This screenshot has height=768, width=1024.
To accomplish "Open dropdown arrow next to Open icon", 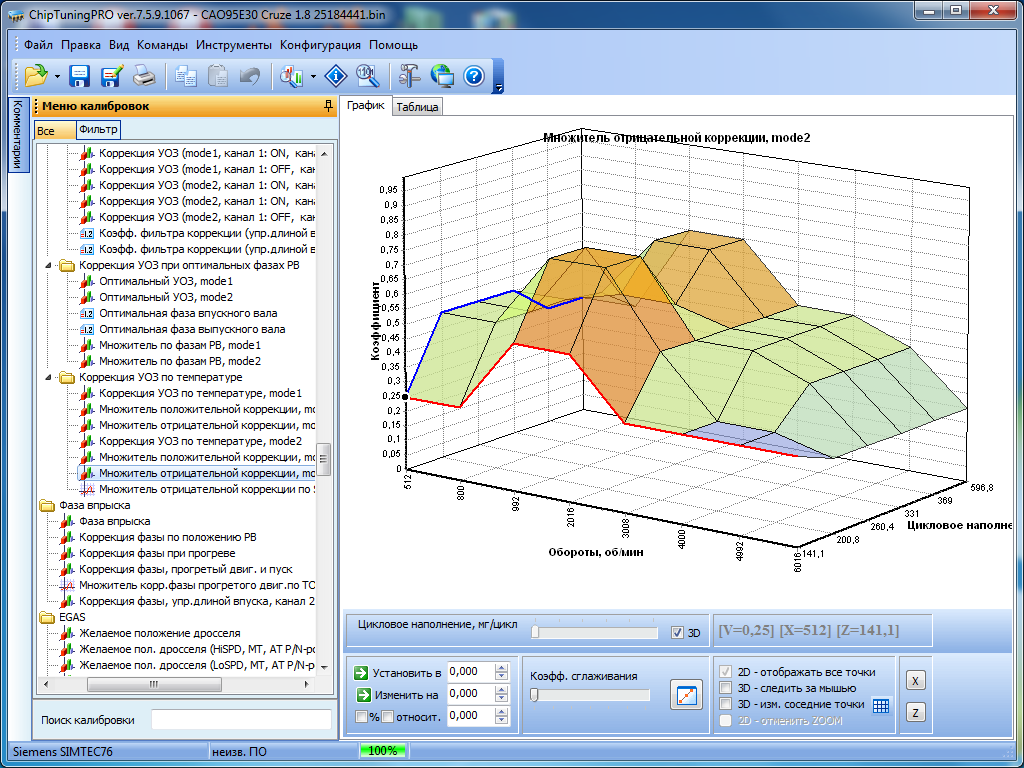I will [57, 76].
